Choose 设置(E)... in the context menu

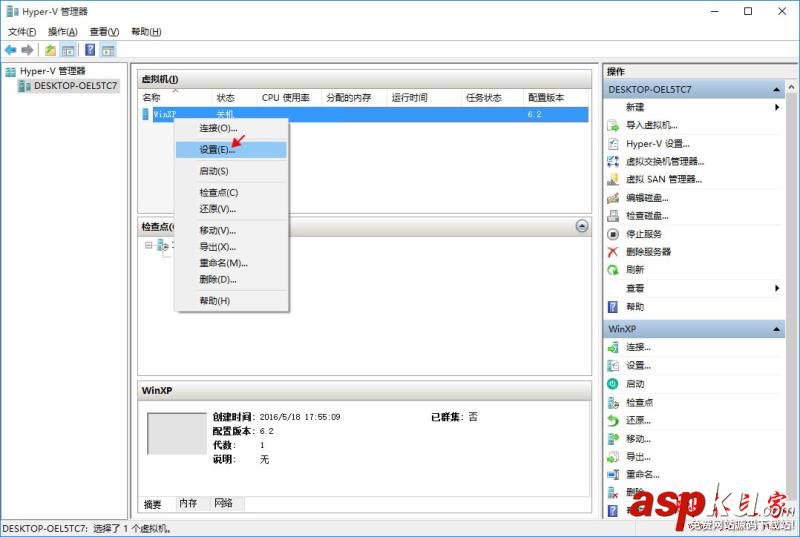(x=231, y=149)
